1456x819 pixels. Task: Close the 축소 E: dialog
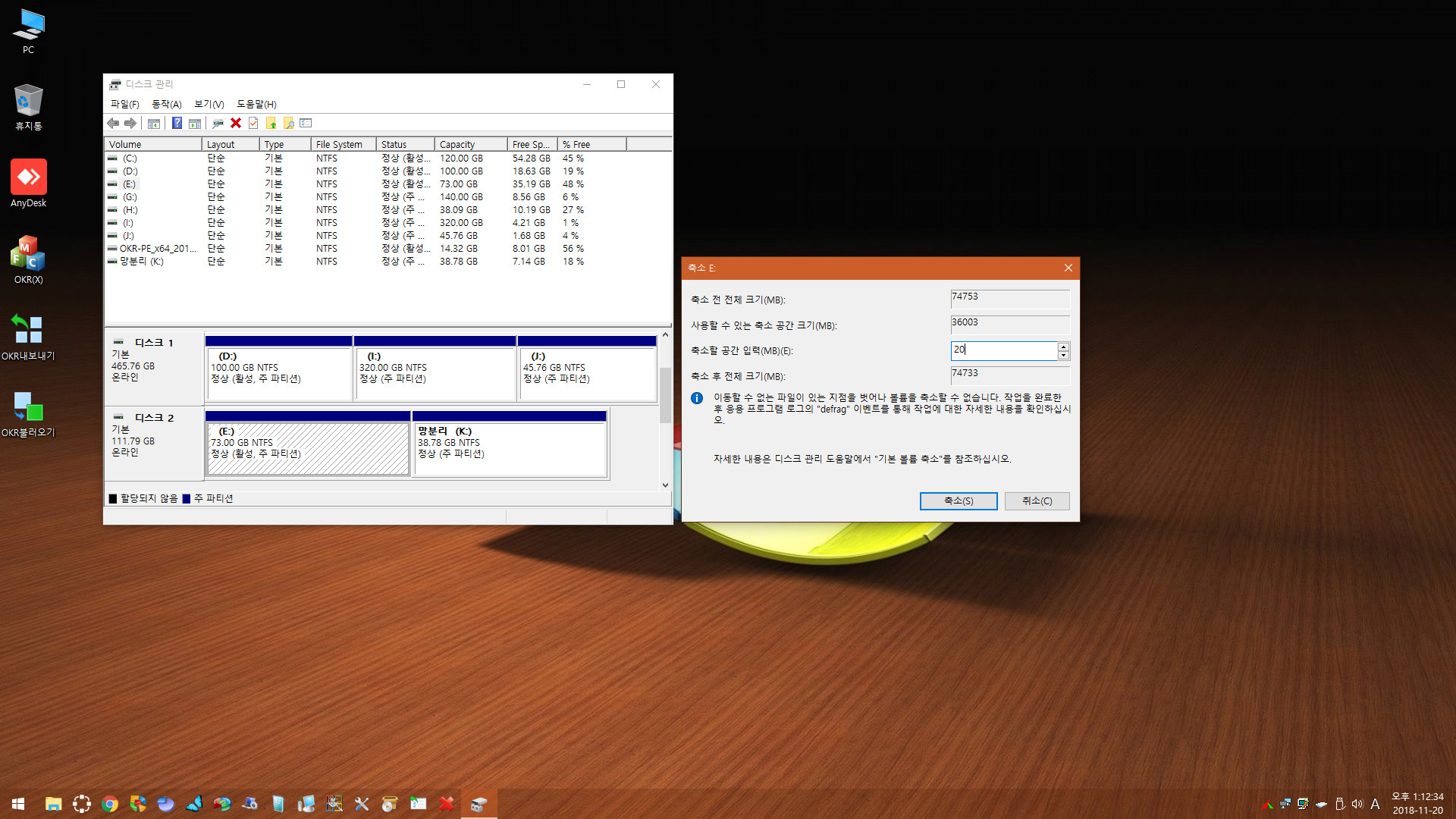[x=1068, y=268]
